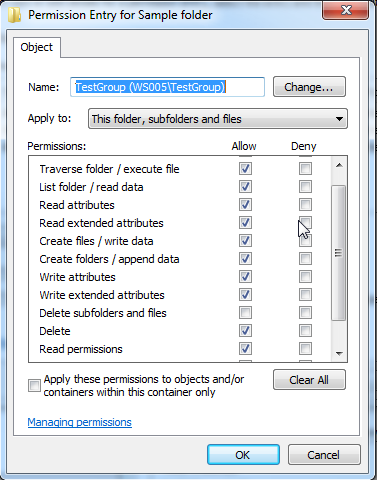Click the Change... button

(x=309, y=87)
